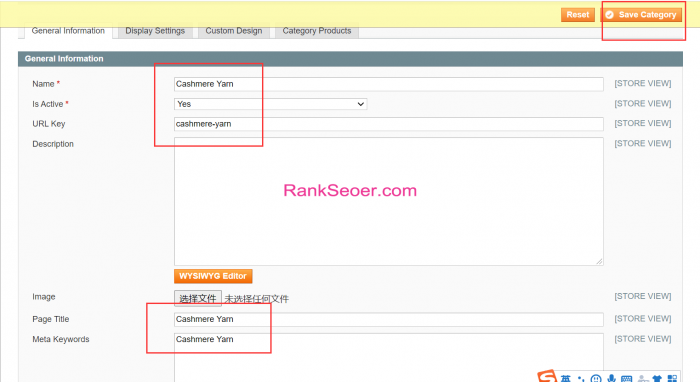Open the Sogou toolbox grid icon
Screen dimensions: 700x382
[672, 378]
